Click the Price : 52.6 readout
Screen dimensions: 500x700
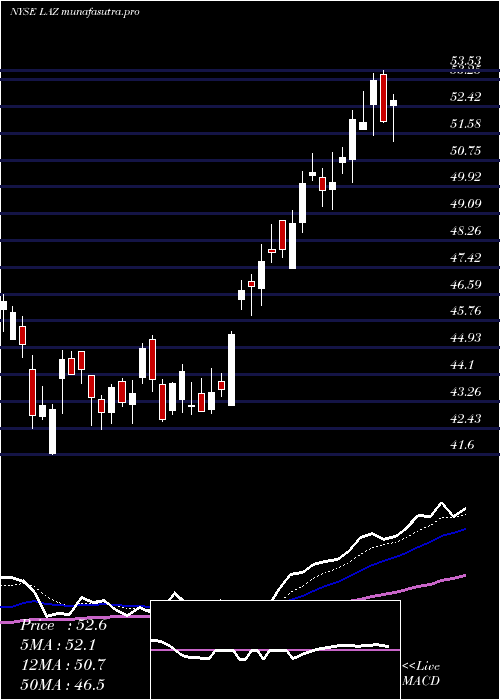tap(64, 625)
